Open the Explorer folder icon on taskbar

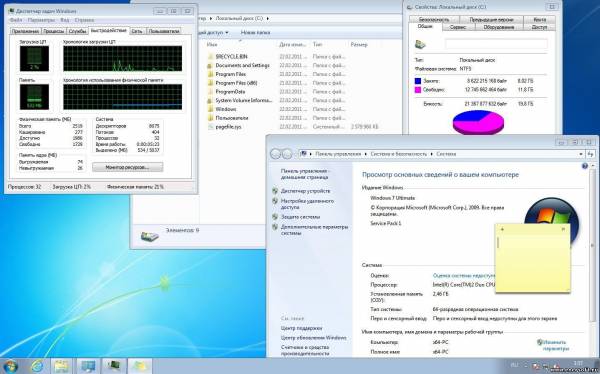61,366
